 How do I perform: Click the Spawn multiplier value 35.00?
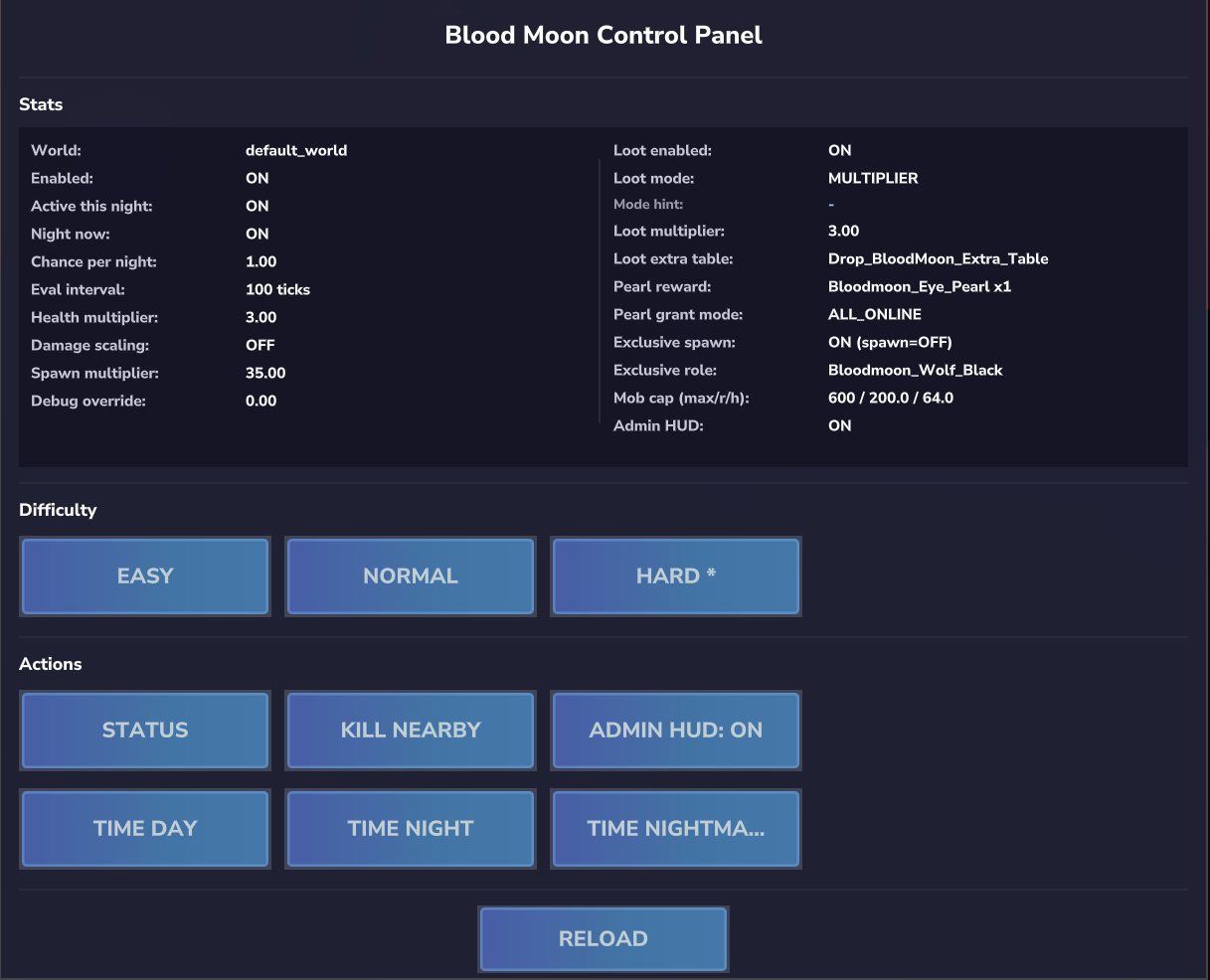pos(265,374)
